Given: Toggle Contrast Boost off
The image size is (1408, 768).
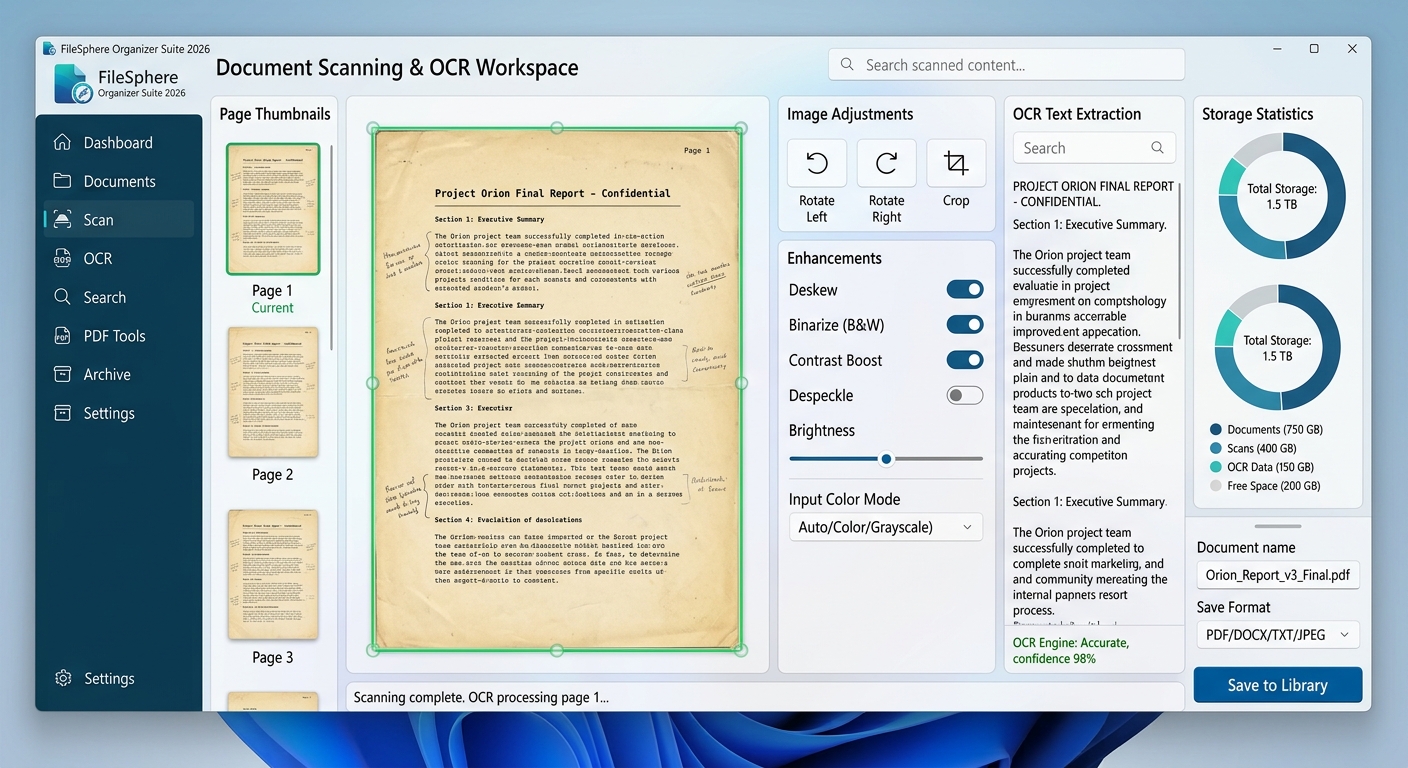Looking at the screenshot, I should (x=965, y=360).
